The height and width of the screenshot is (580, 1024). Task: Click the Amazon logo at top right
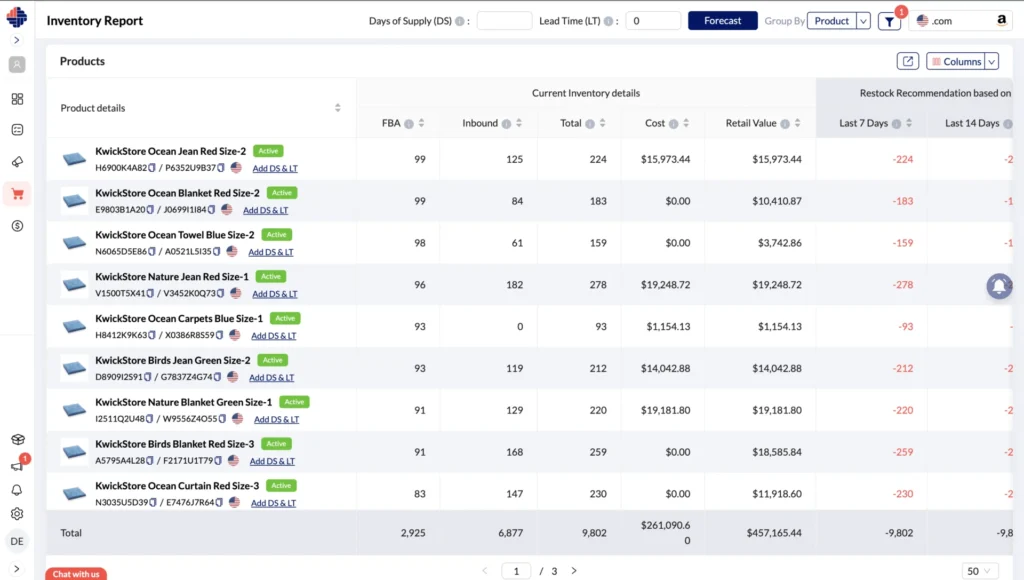coord(1000,20)
